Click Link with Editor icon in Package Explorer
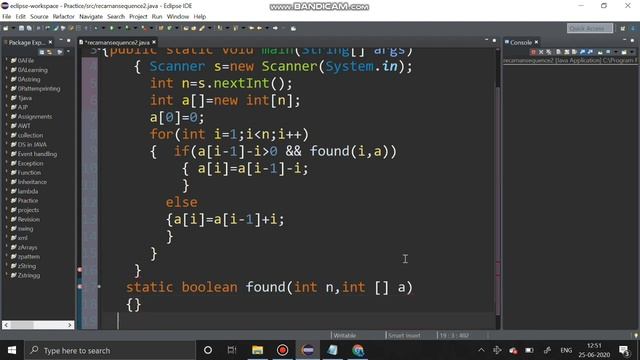640x360 pixels. tap(50, 52)
